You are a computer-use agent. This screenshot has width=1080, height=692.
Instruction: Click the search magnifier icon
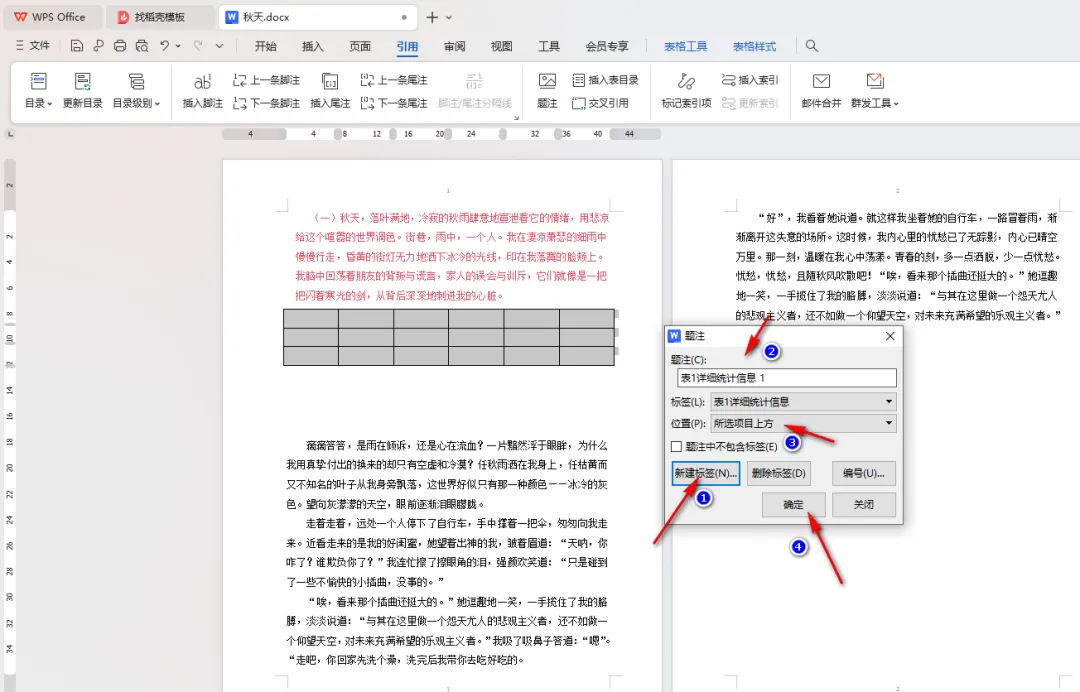click(x=812, y=45)
